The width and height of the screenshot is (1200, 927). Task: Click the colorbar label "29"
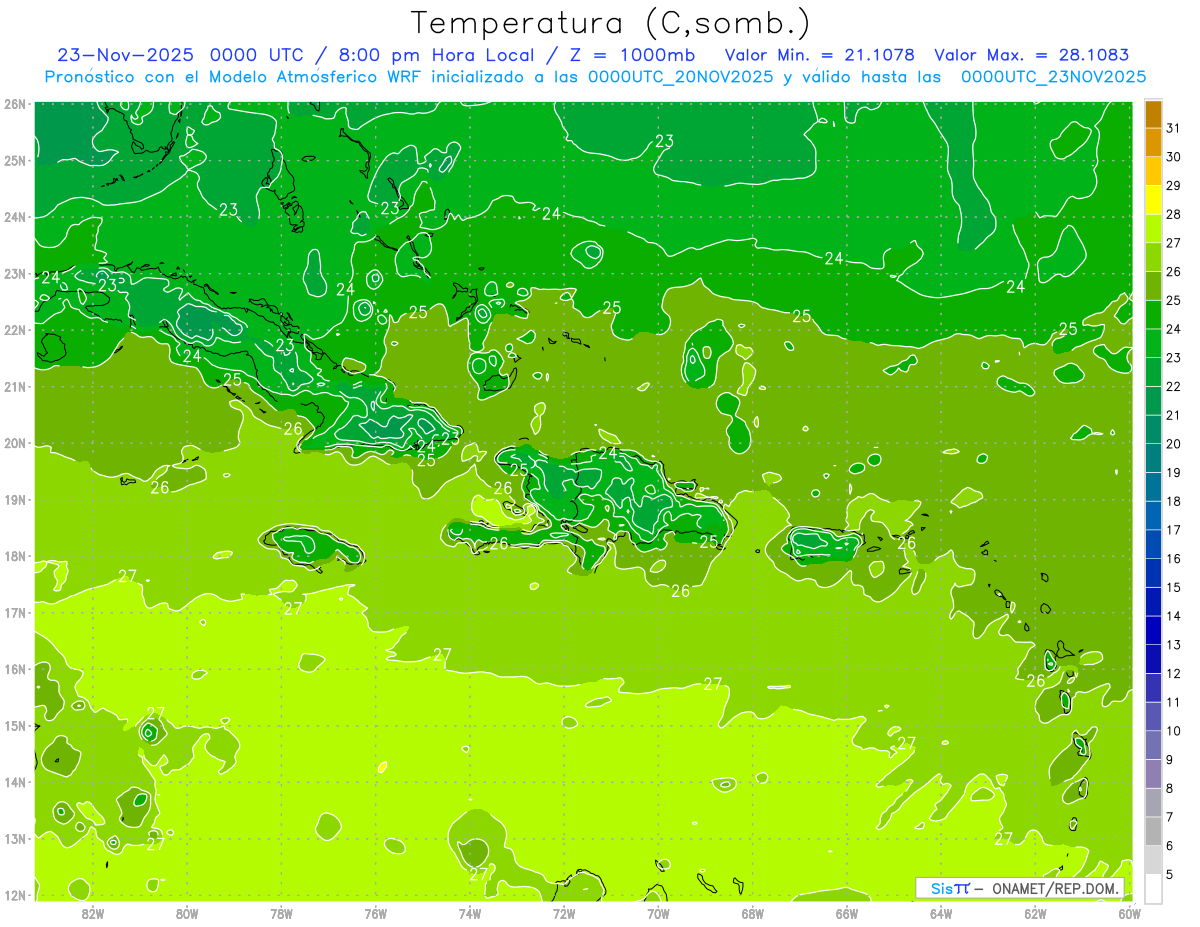(1174, 186)
